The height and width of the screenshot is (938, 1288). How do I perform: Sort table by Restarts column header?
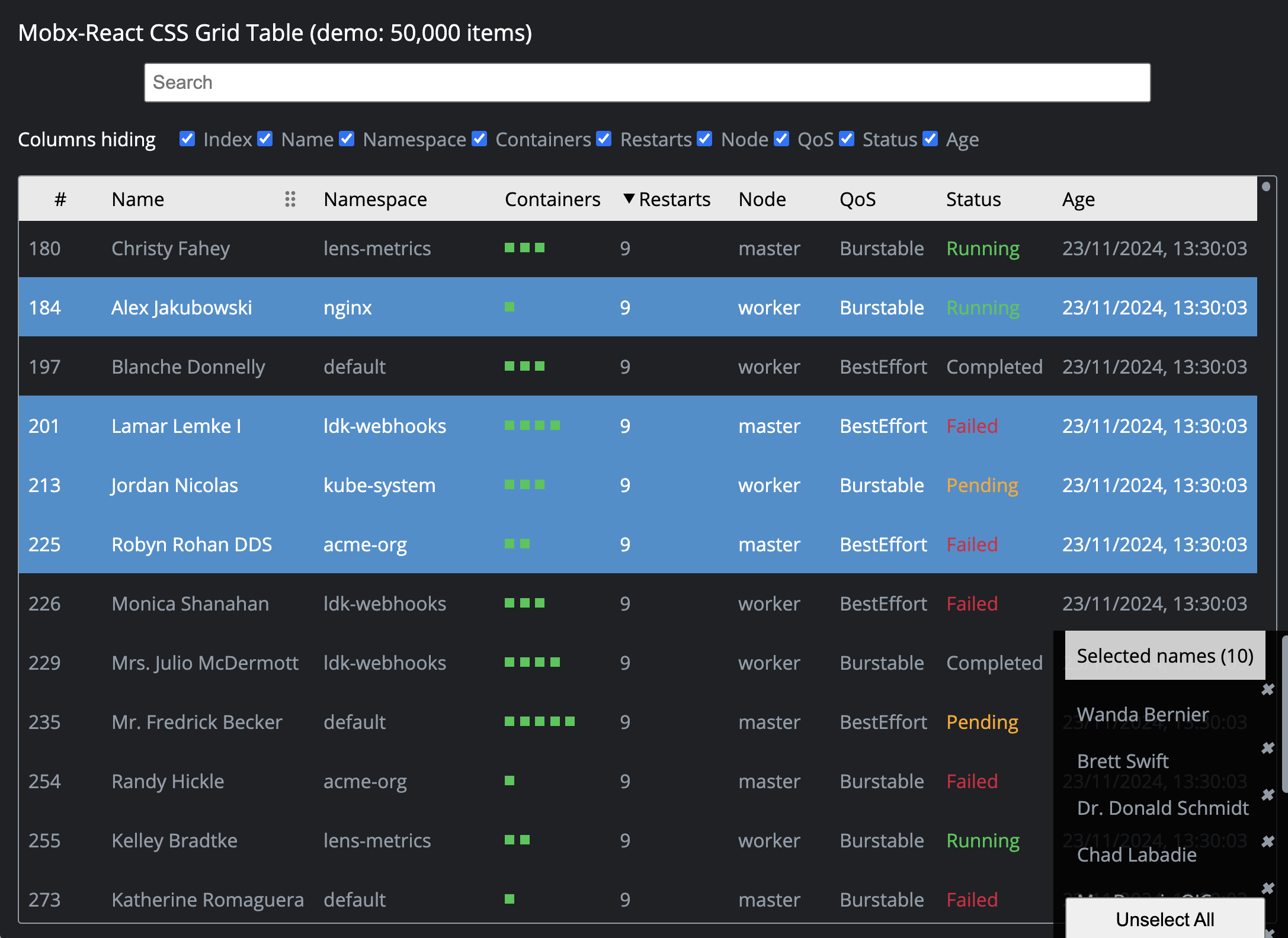click(674, 200)
